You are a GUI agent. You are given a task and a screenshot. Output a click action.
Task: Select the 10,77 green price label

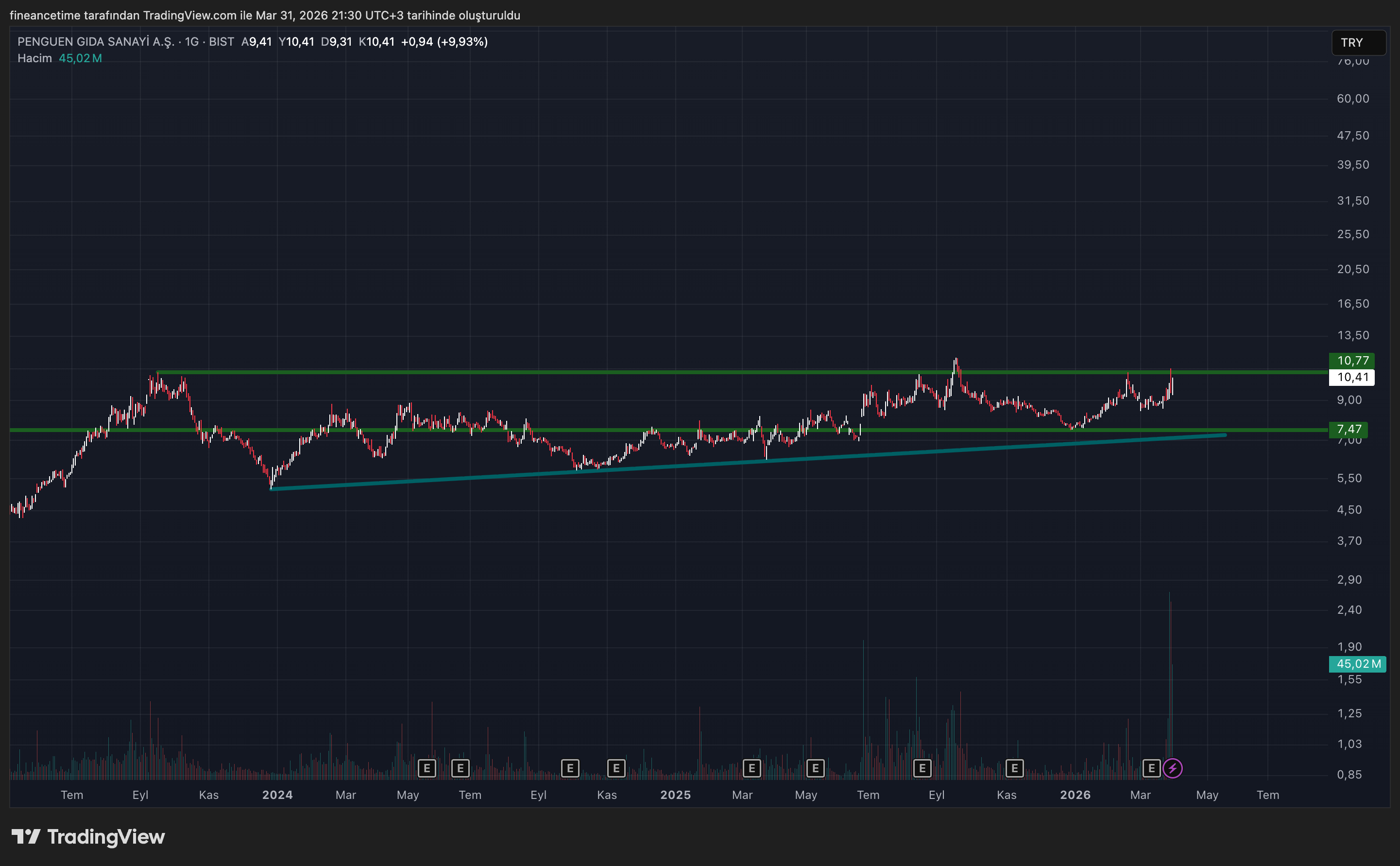[1351, 360]
